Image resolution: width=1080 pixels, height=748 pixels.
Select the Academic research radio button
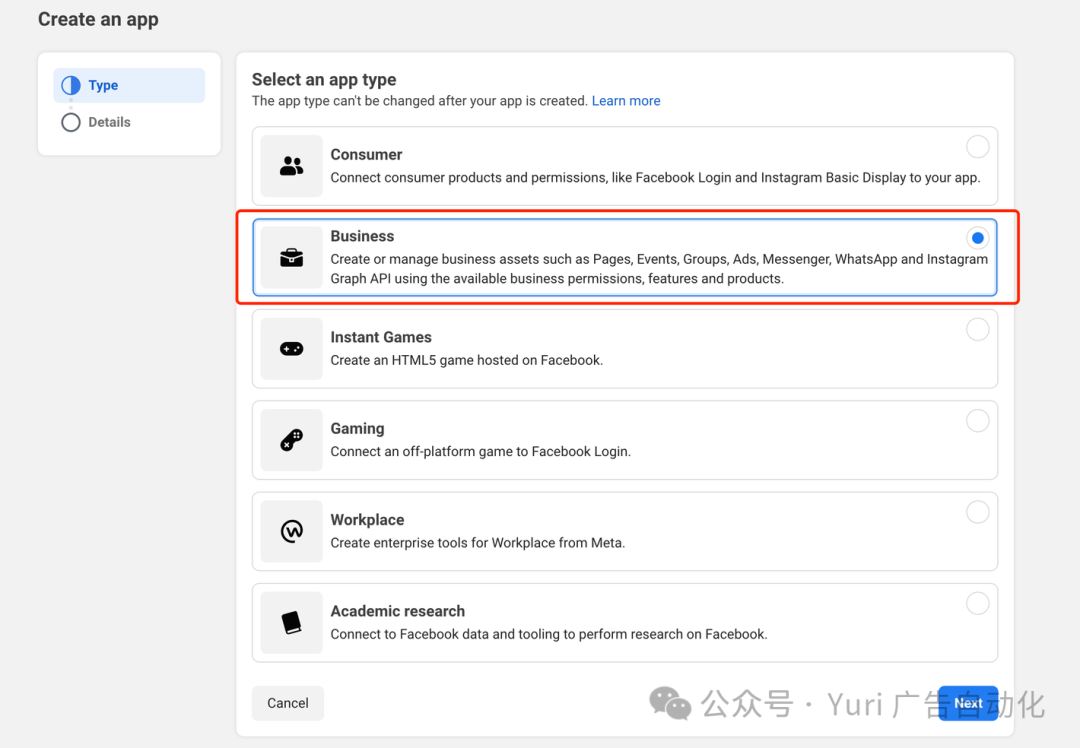pos(977,603)
